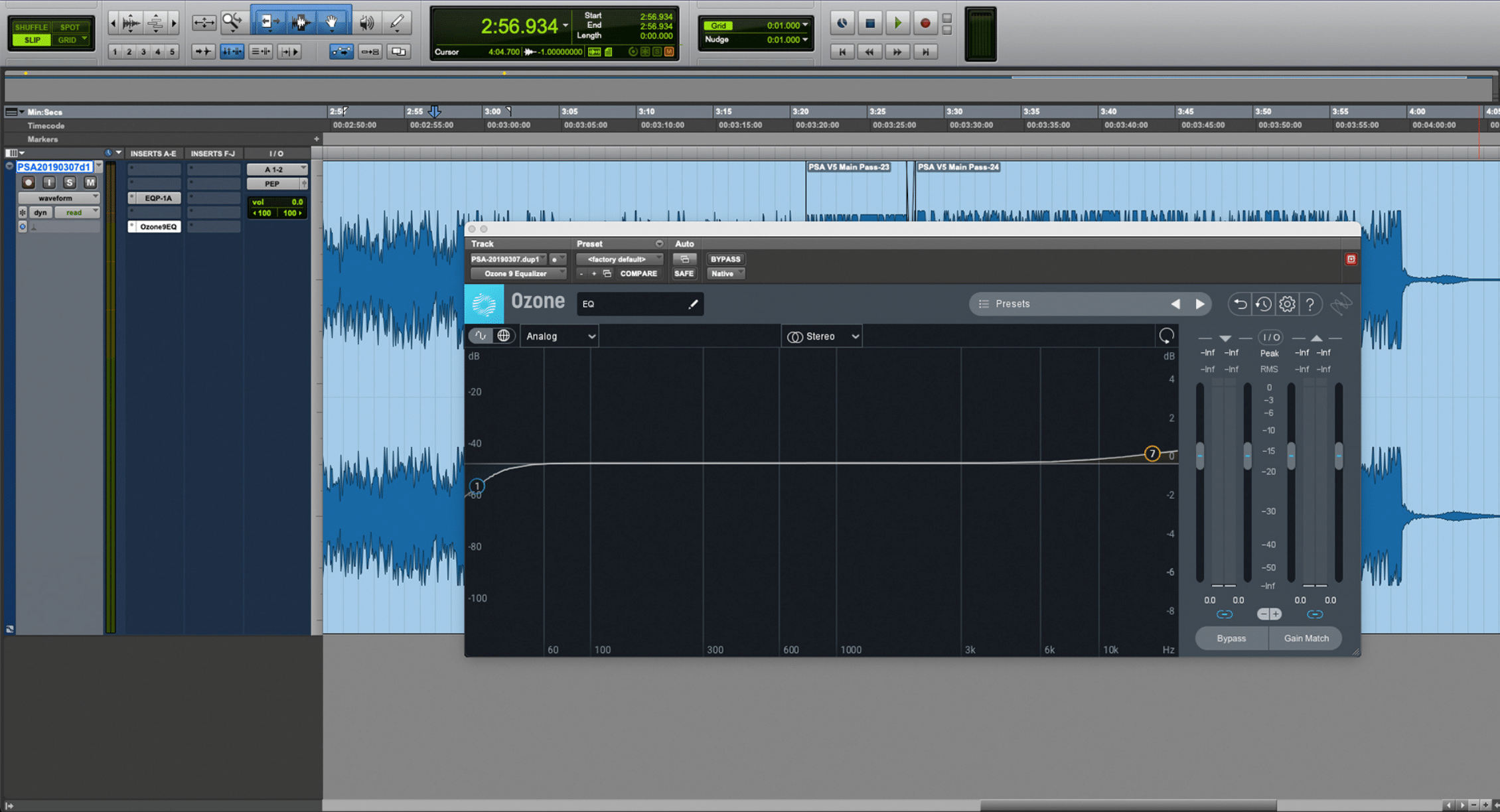Click Return to Zero button
Viewport: 1500px width, 812px height.
[x=842, y=52]
